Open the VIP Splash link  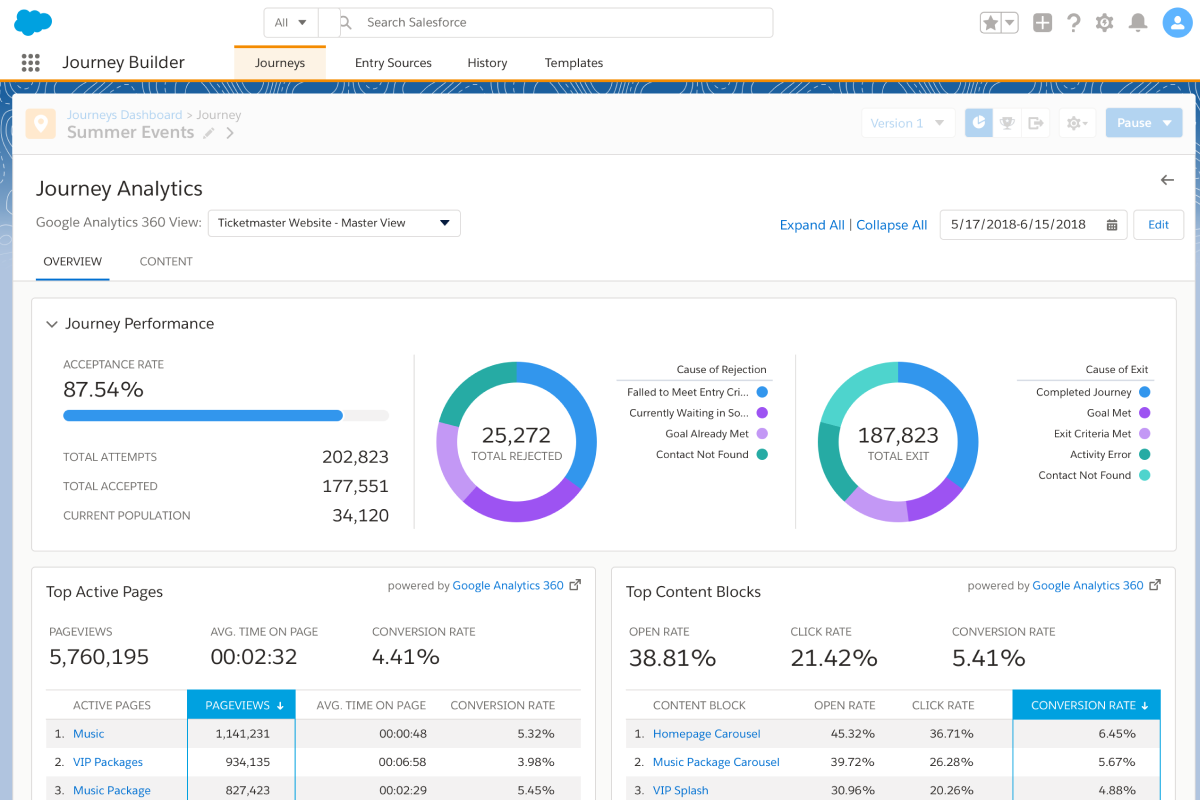point(681,790)
